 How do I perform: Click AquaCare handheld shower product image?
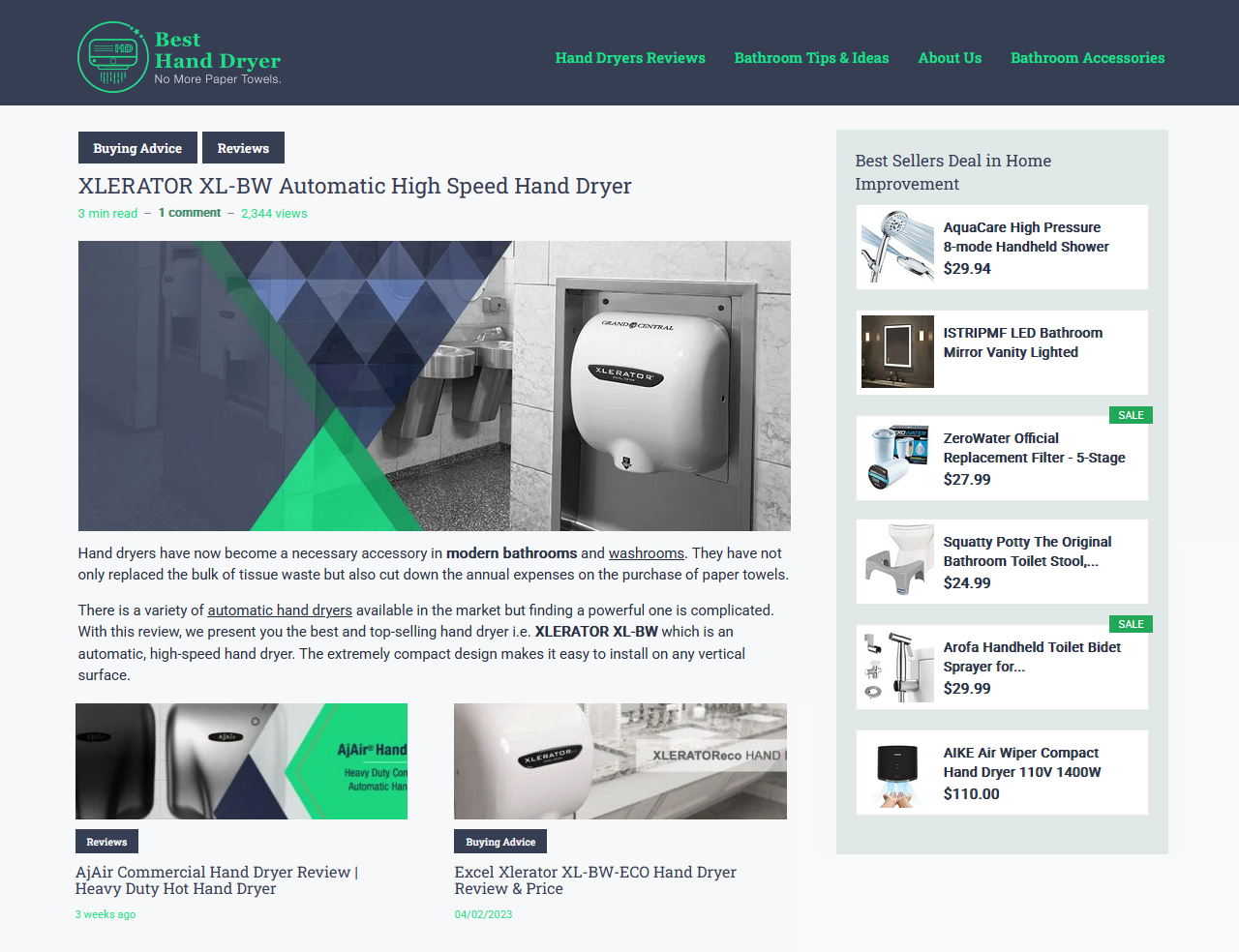[897, 247]
